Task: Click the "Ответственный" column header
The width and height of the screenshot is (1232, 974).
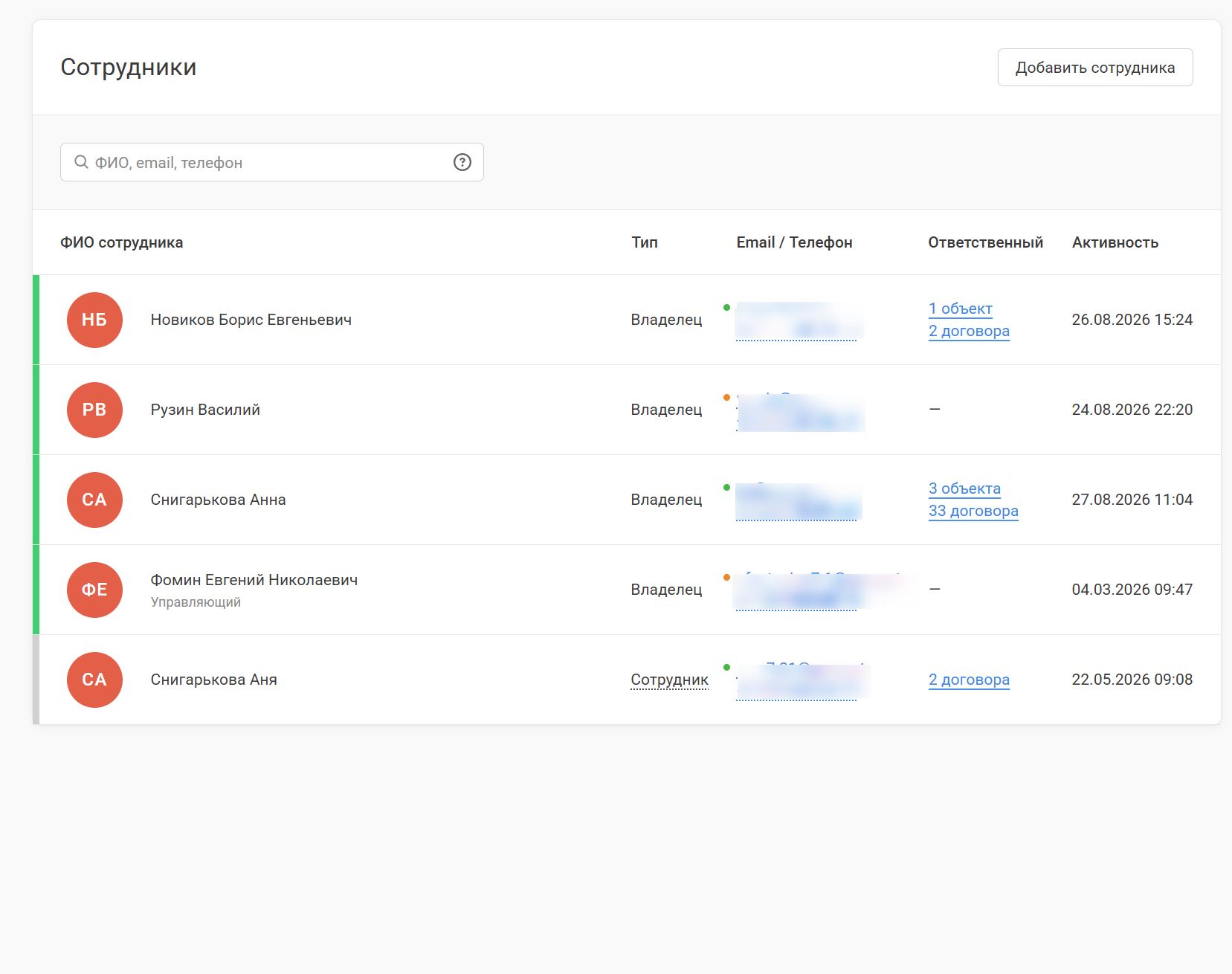Action: 985,242
